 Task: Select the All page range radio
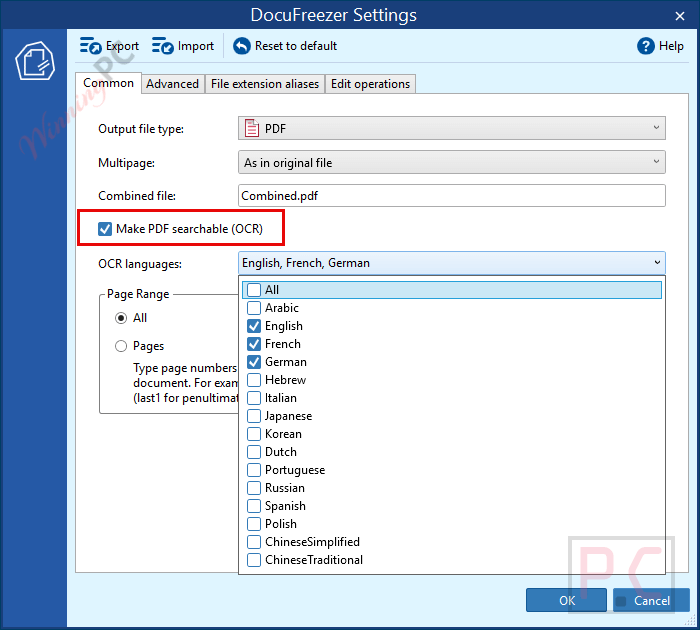coord(121,318)
